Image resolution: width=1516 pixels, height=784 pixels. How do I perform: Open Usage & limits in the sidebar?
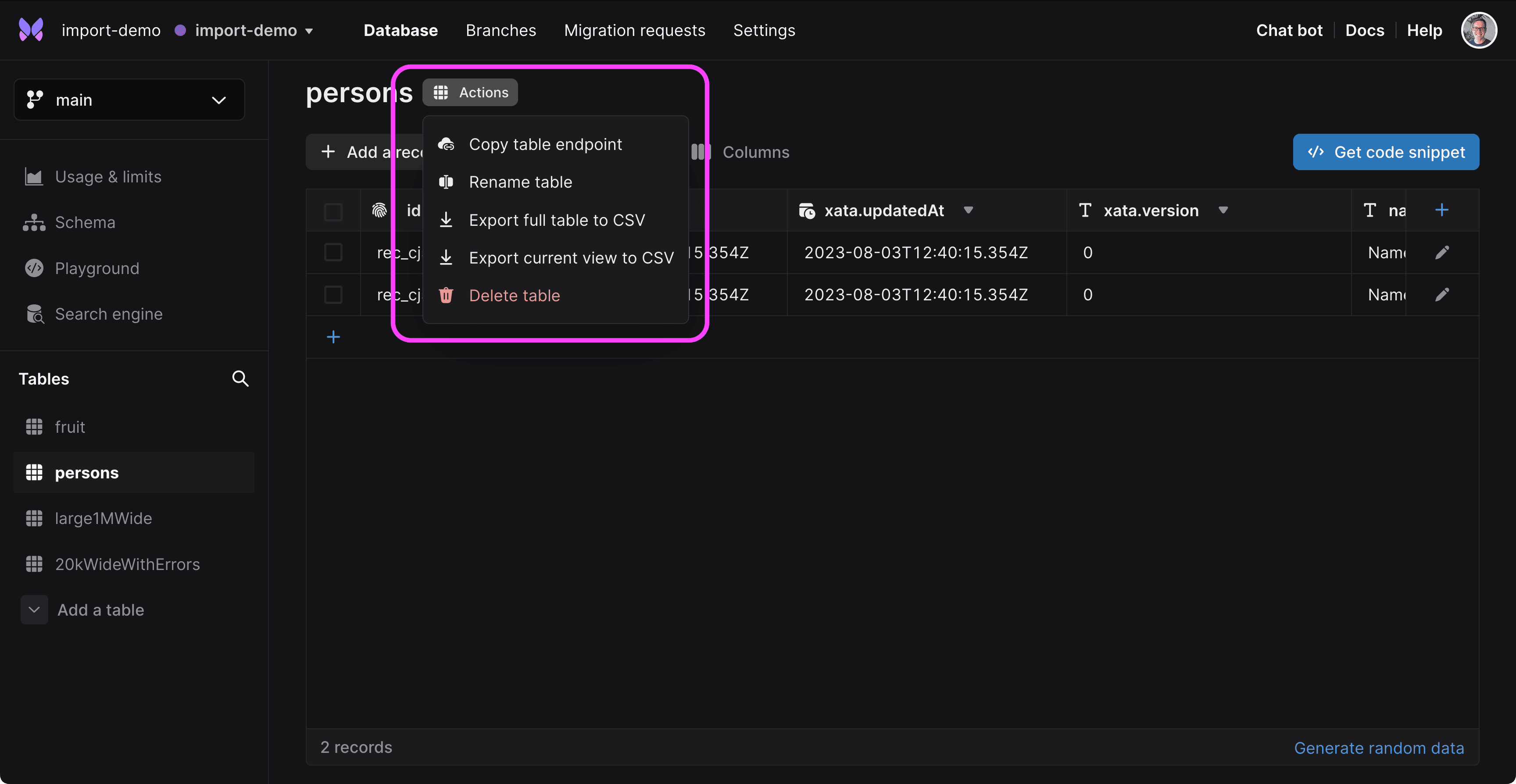click(108, 176)
